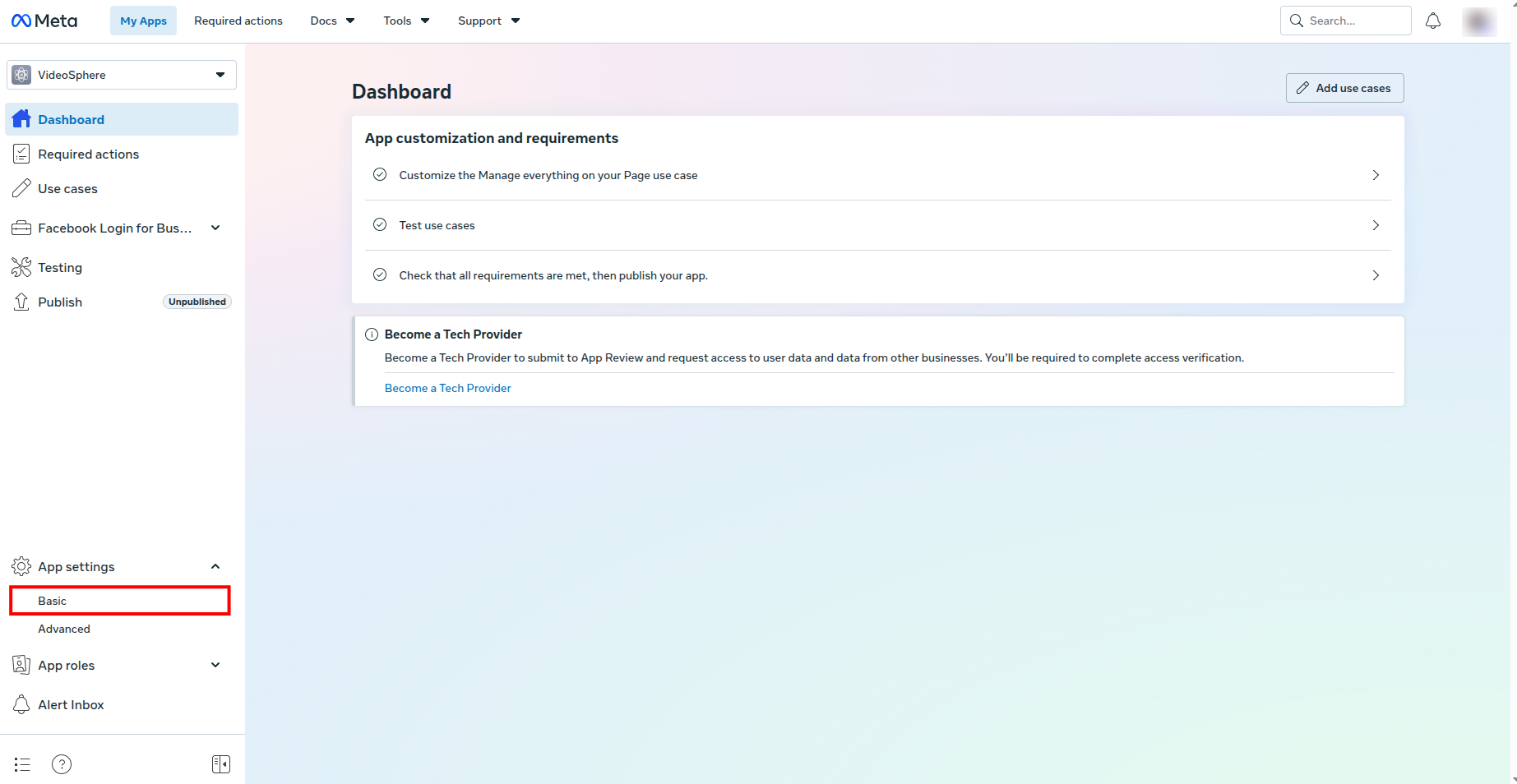Screen dimensions: 1517x784
Task: Expand the Support menu
Action: coord(488,21)
